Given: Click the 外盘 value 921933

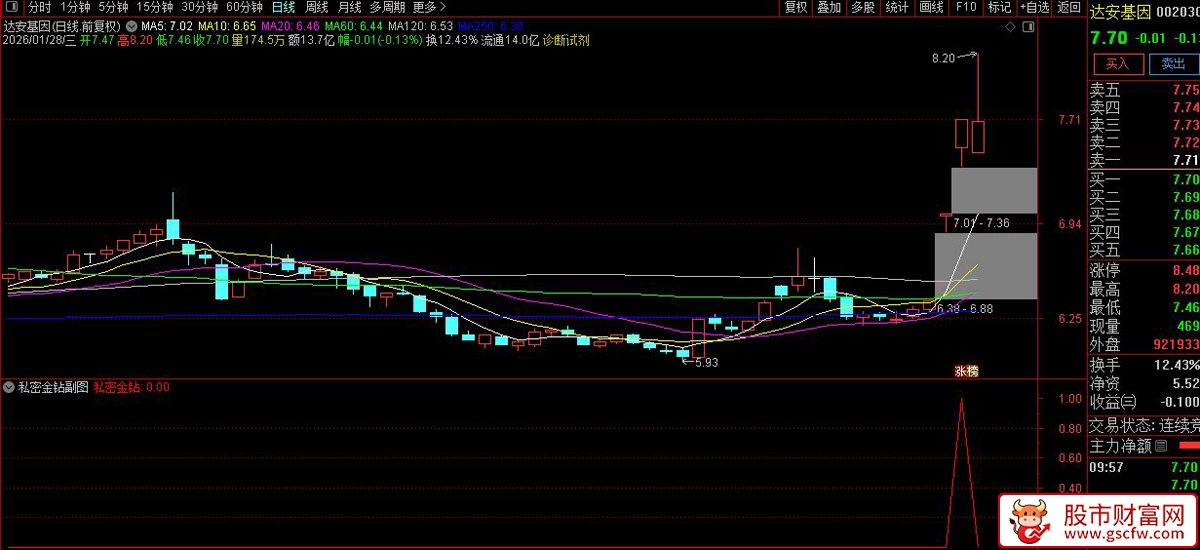Looking at the screenshot, I should [x=1178, y=344].
